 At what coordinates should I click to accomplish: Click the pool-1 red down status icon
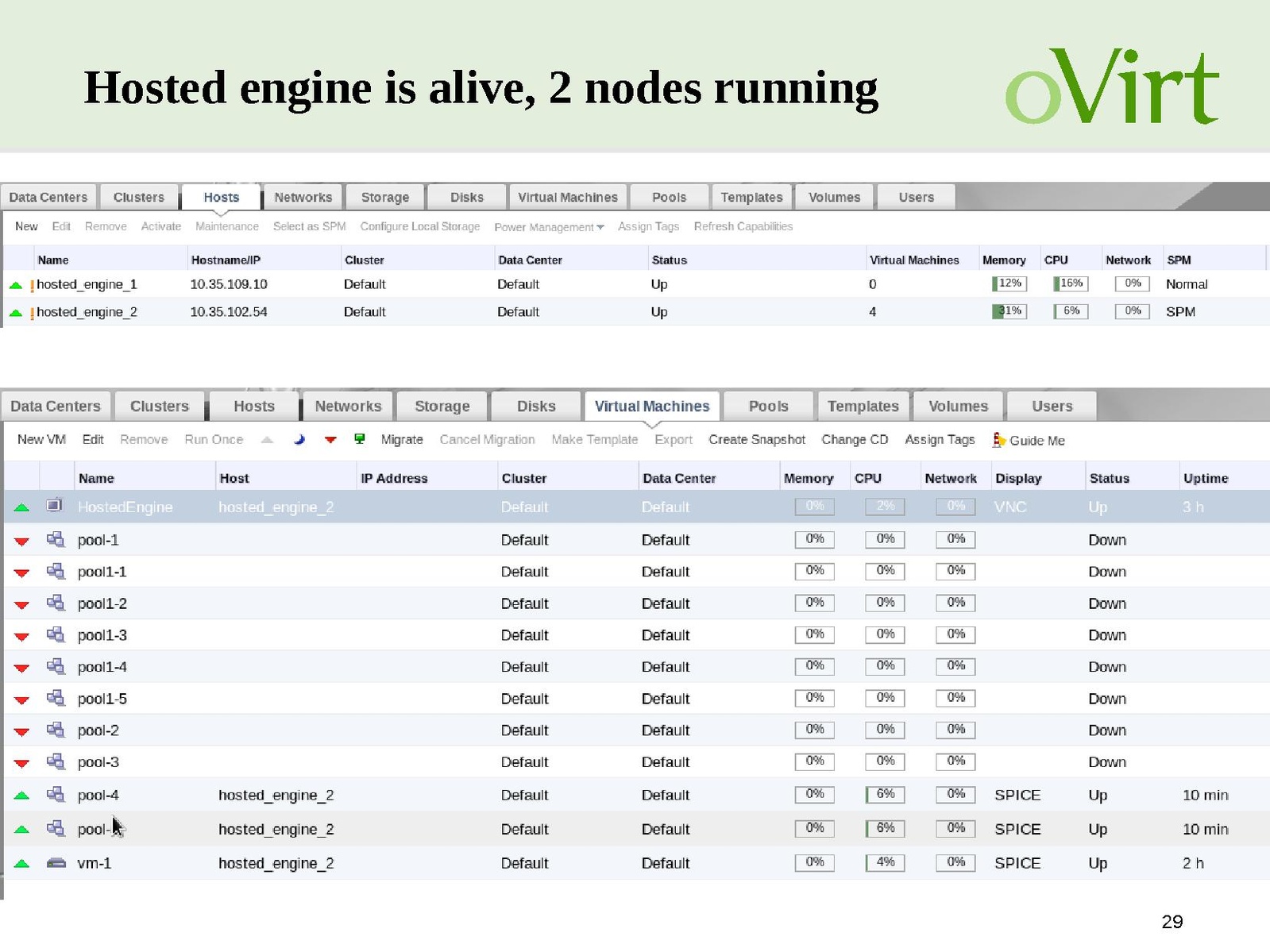[x=21, y=541]
